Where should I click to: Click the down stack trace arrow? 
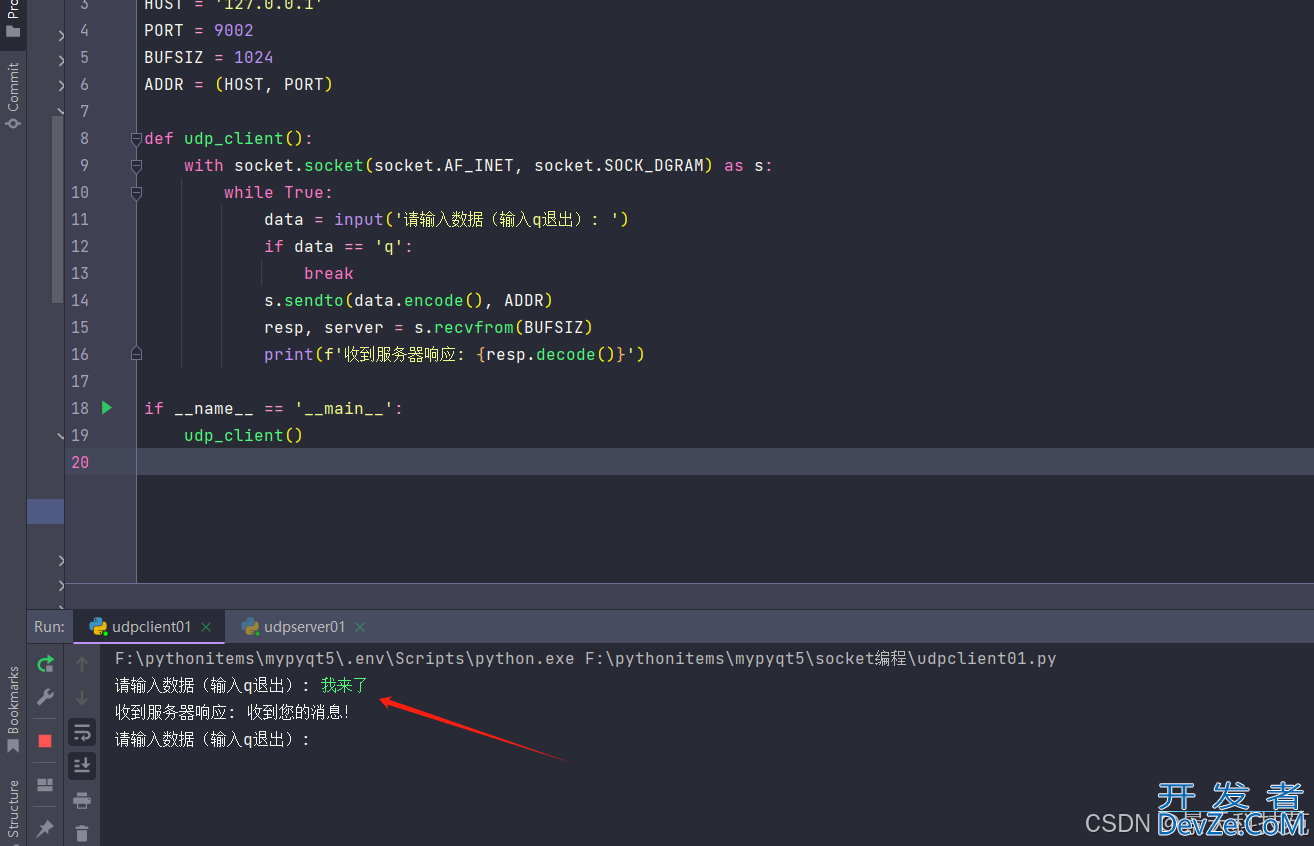pyautogui.click(x=82, y=697)
